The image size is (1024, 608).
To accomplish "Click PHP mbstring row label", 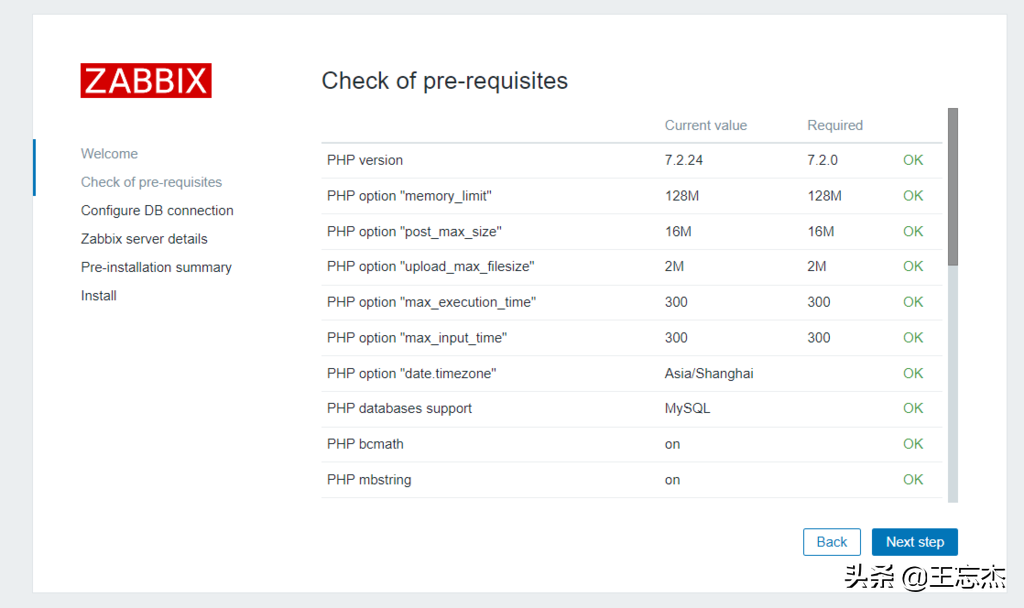I will click(x=369, y=480).
